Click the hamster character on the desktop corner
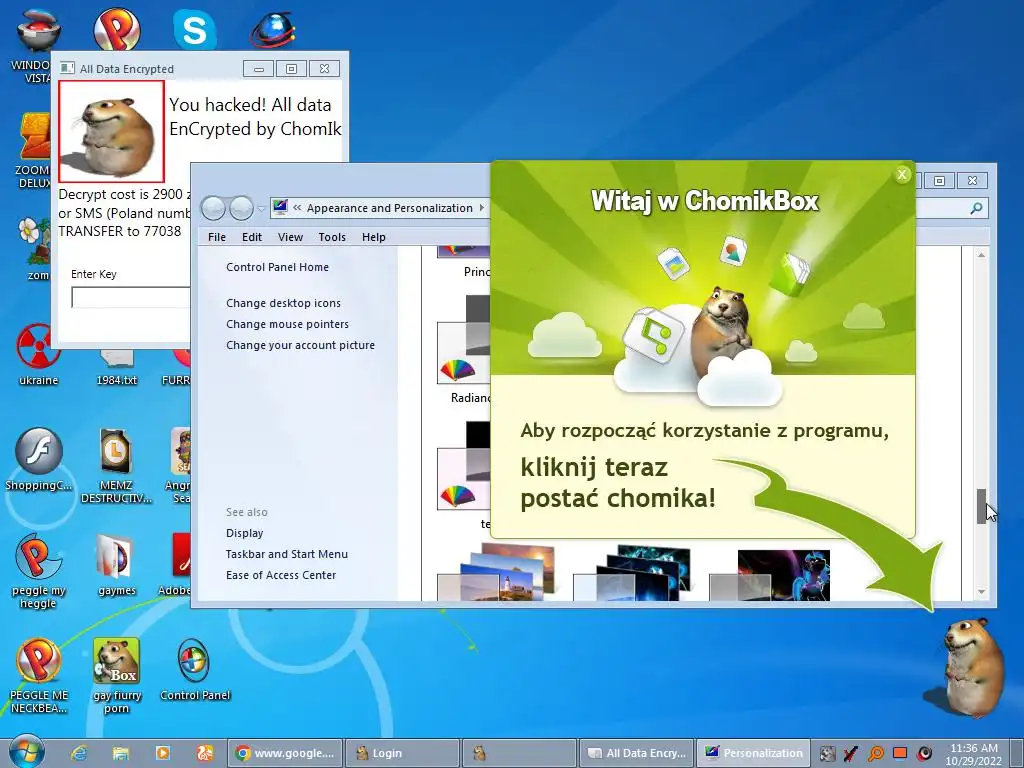 974,667
